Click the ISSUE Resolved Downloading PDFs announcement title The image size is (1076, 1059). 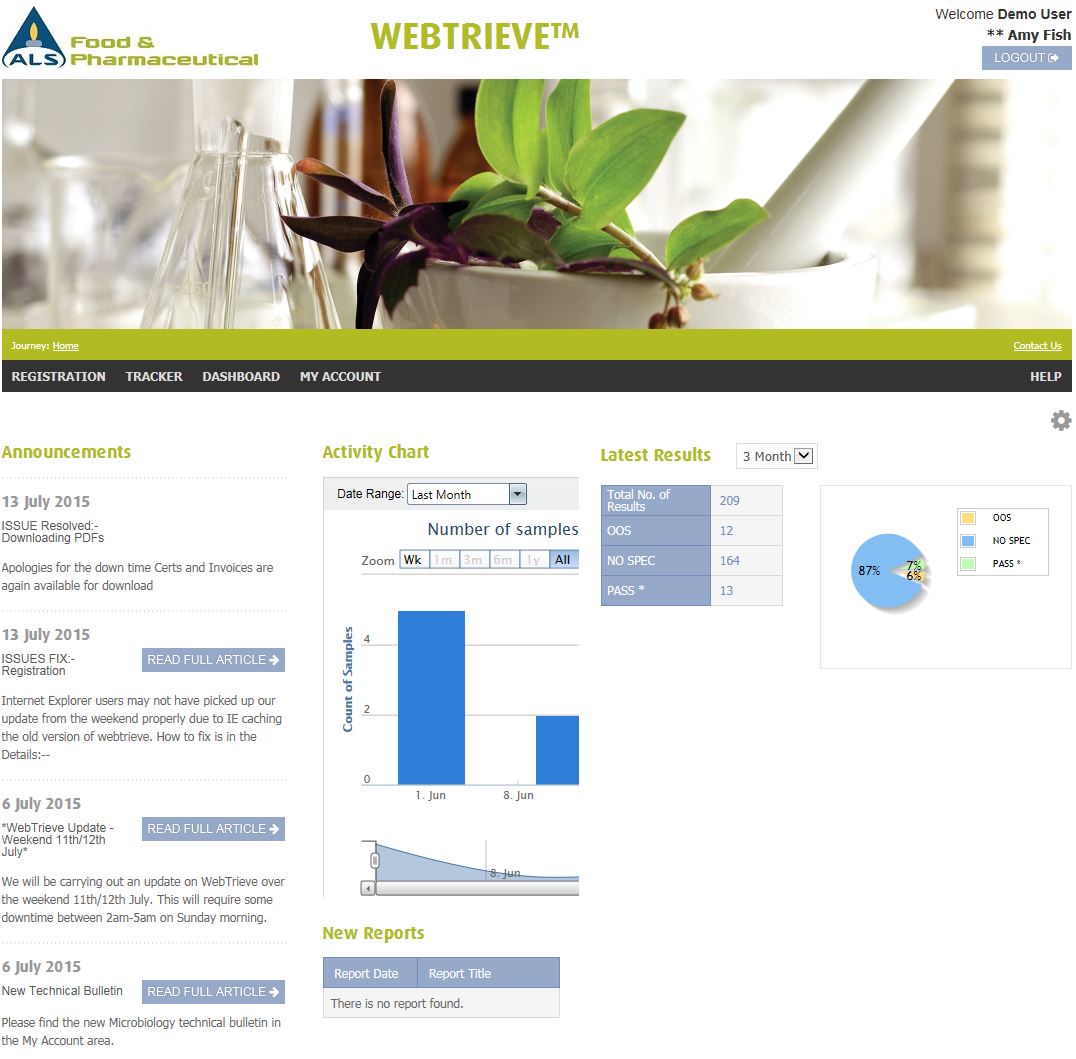coord(53,532)
